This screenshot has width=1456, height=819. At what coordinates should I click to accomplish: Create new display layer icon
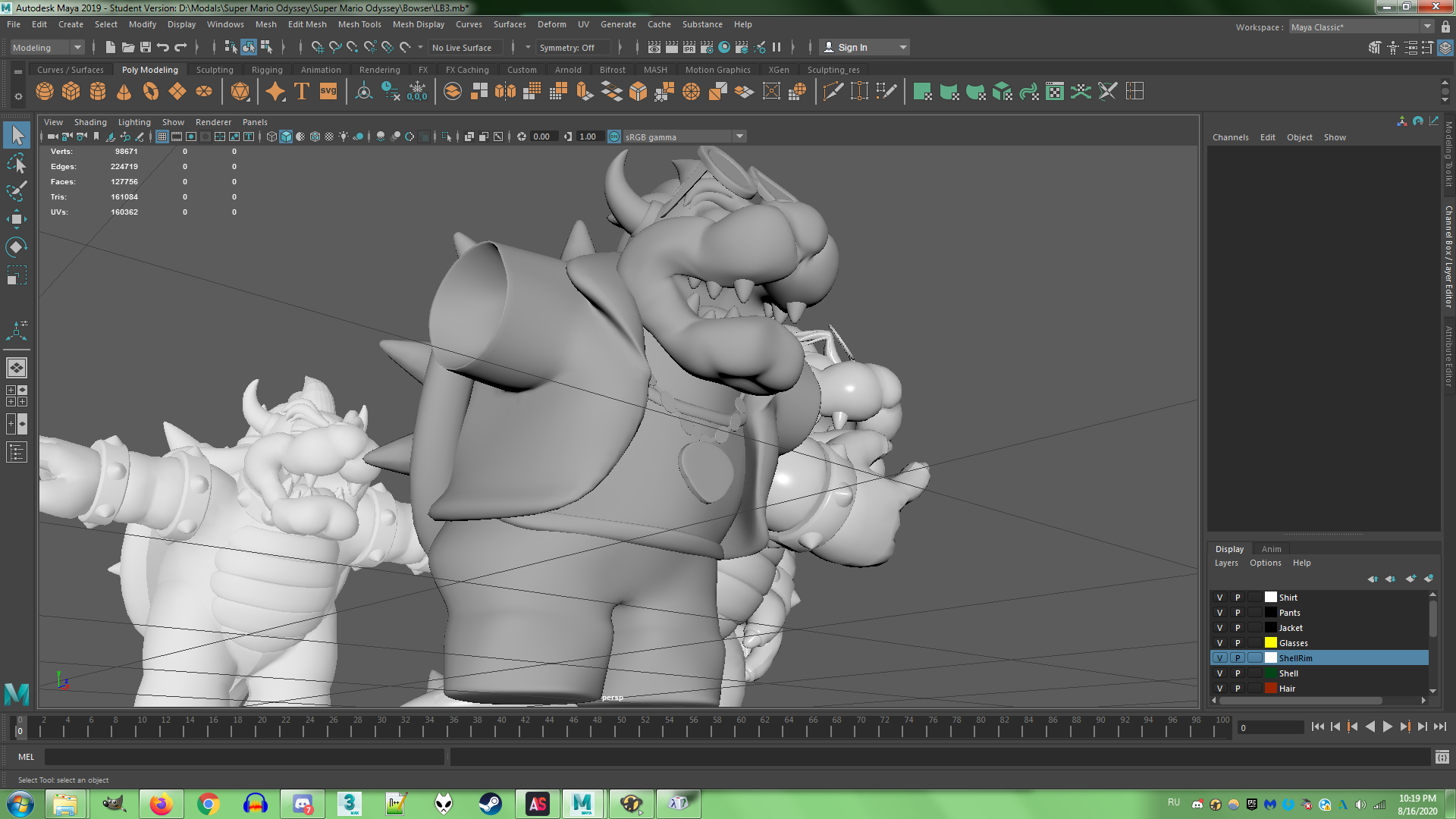coord(1410,579)
